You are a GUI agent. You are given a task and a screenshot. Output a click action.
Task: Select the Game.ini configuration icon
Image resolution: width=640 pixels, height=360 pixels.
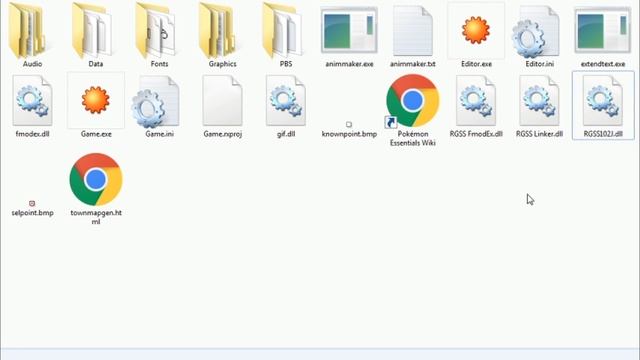156,102
